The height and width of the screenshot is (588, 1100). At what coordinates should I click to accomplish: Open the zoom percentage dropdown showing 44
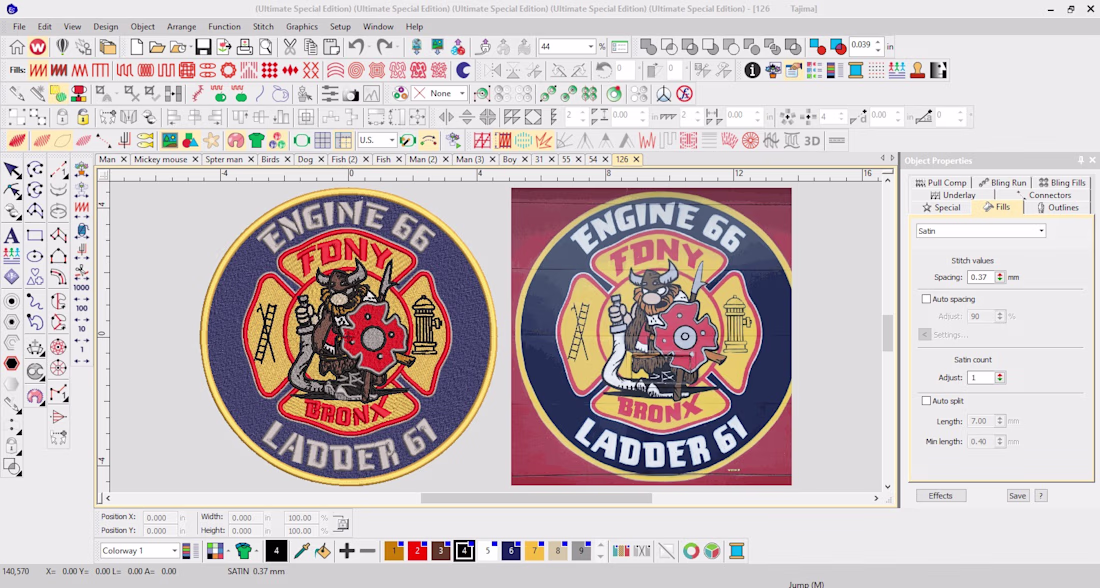click(x=591, y=47)
